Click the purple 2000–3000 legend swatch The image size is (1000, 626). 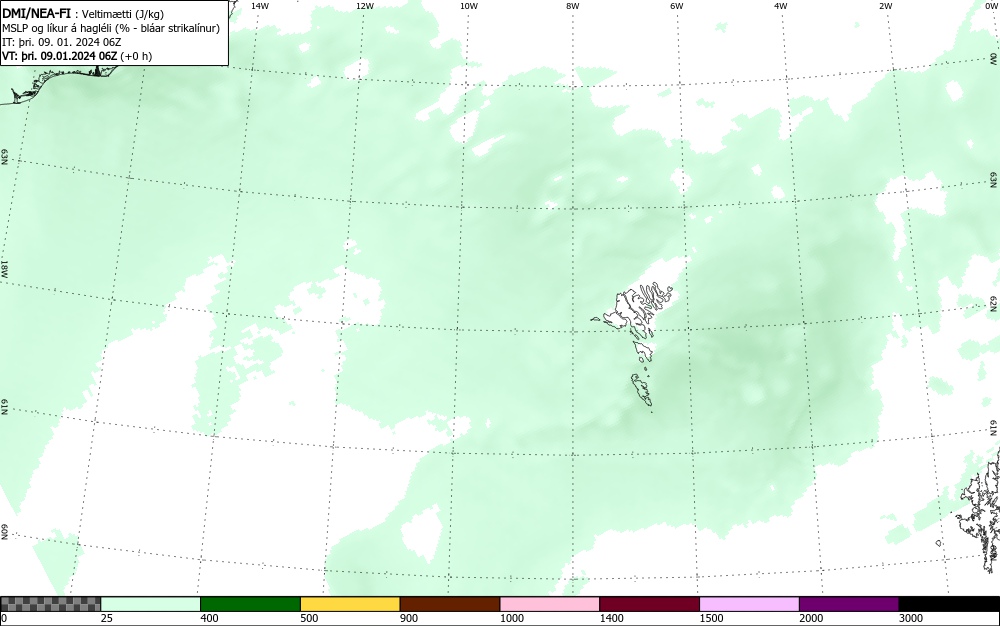(x=849, y=604)
